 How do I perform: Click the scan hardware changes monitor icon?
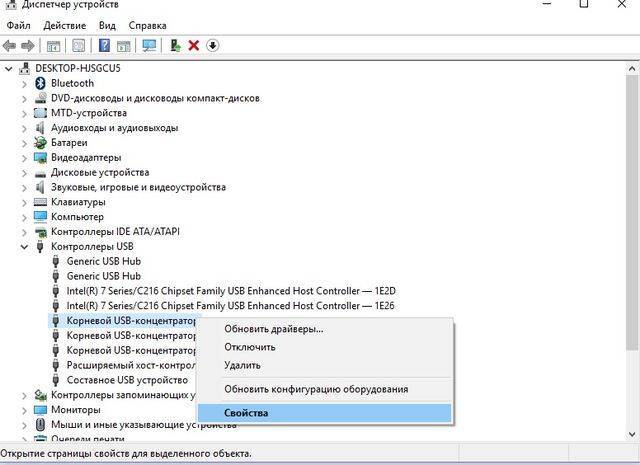click(x=149, y=45)
